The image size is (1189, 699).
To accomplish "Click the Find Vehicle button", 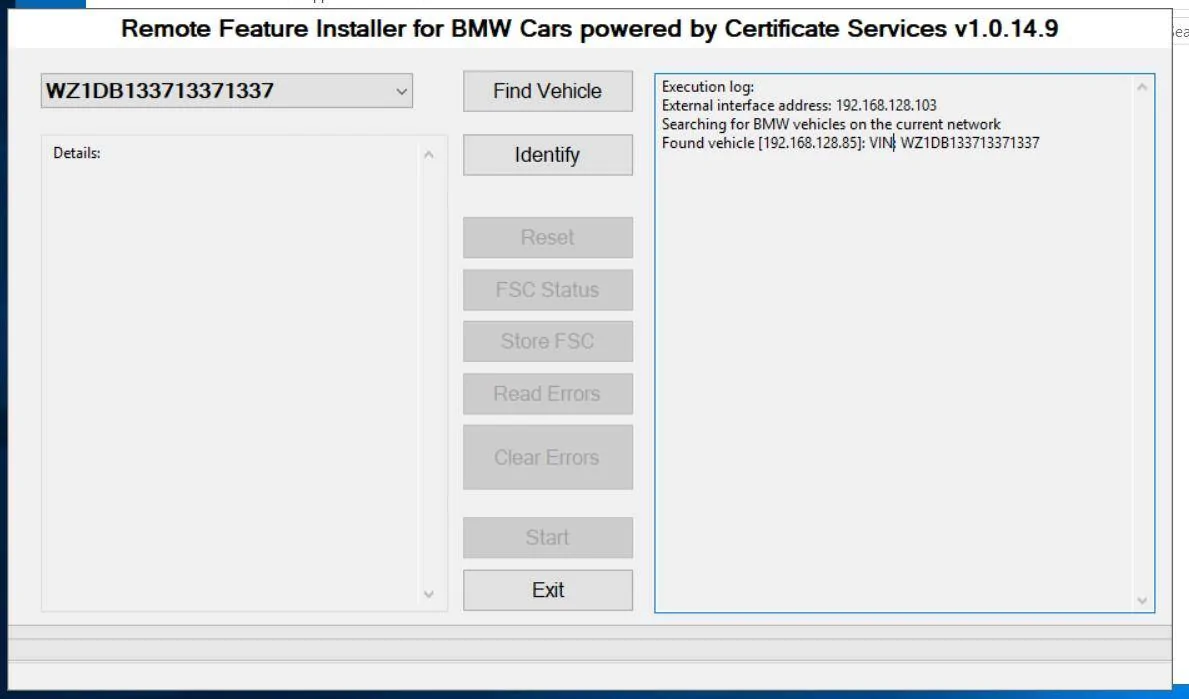I will (x=547, y=91).
